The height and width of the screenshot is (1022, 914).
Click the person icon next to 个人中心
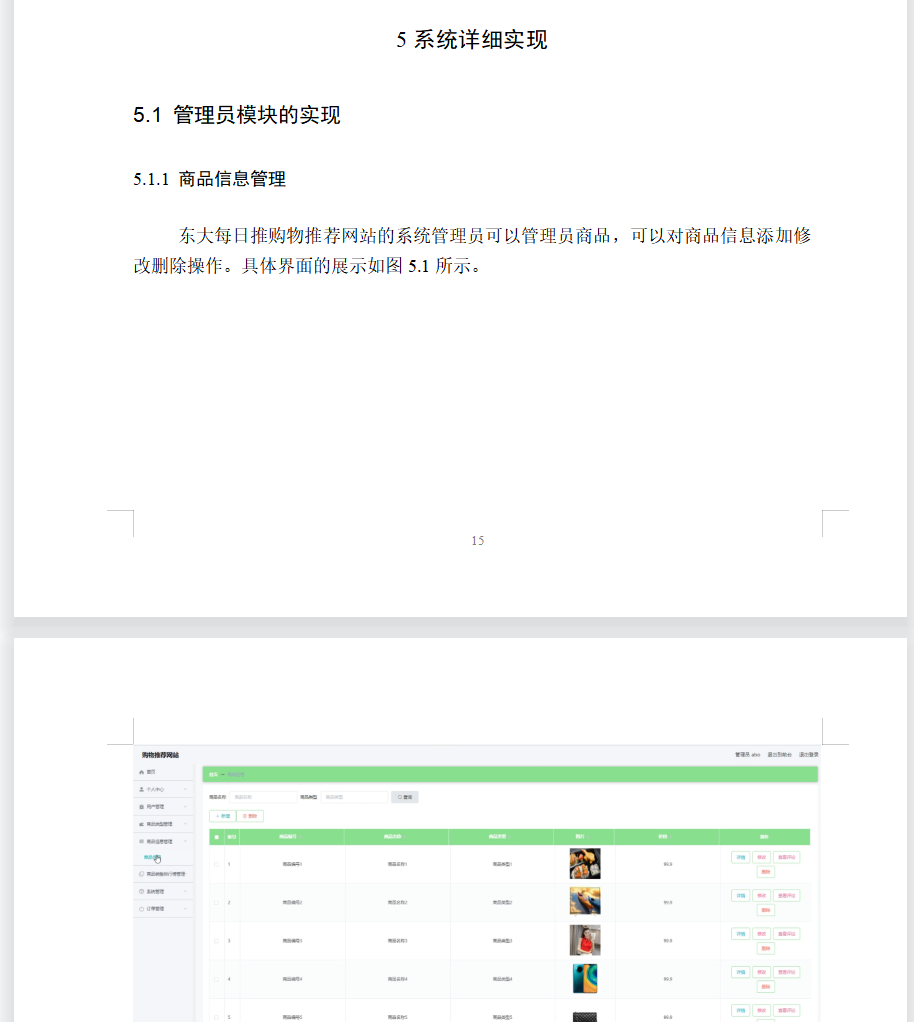click(141, 789)
